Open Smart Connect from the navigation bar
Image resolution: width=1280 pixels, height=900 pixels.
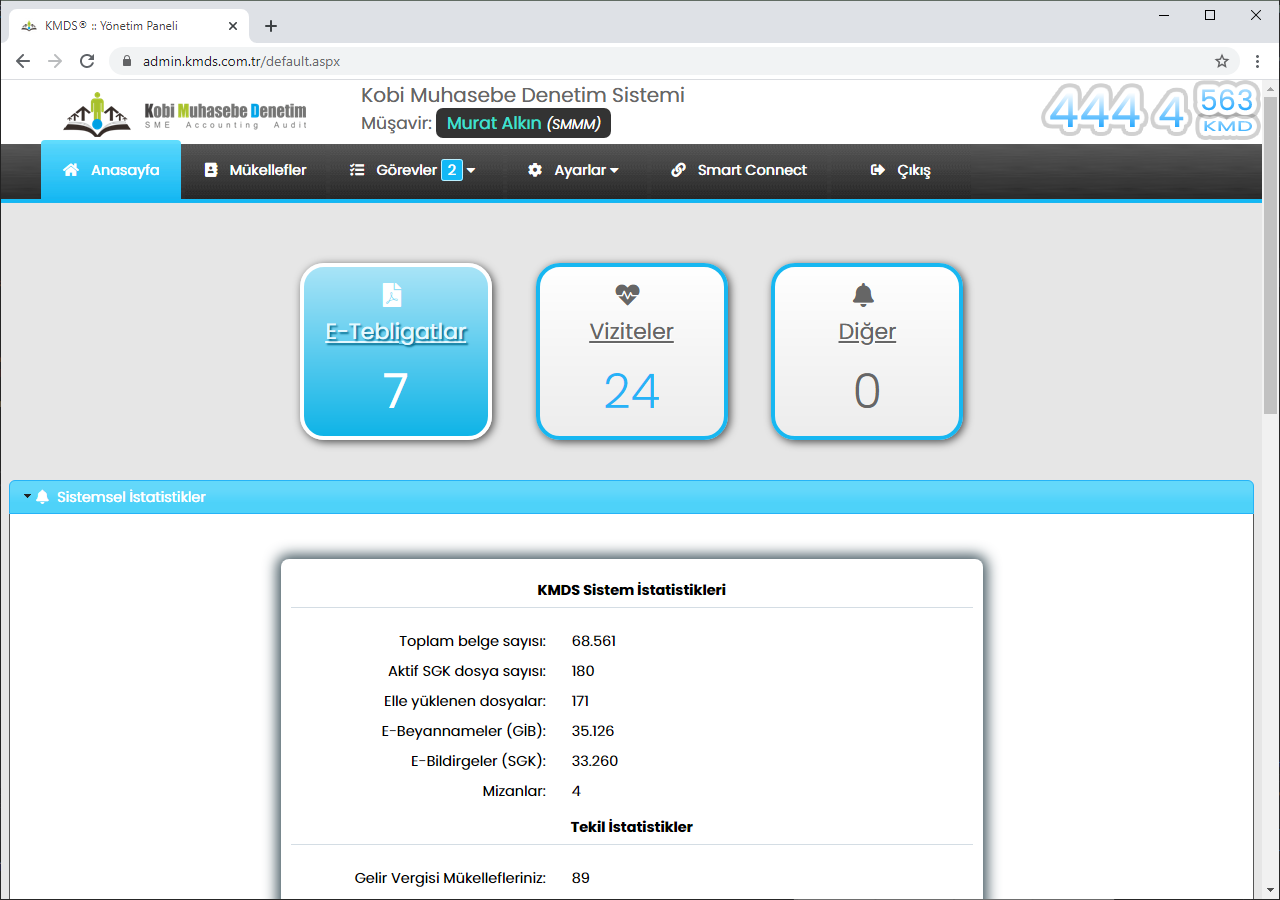coord(739,170)
